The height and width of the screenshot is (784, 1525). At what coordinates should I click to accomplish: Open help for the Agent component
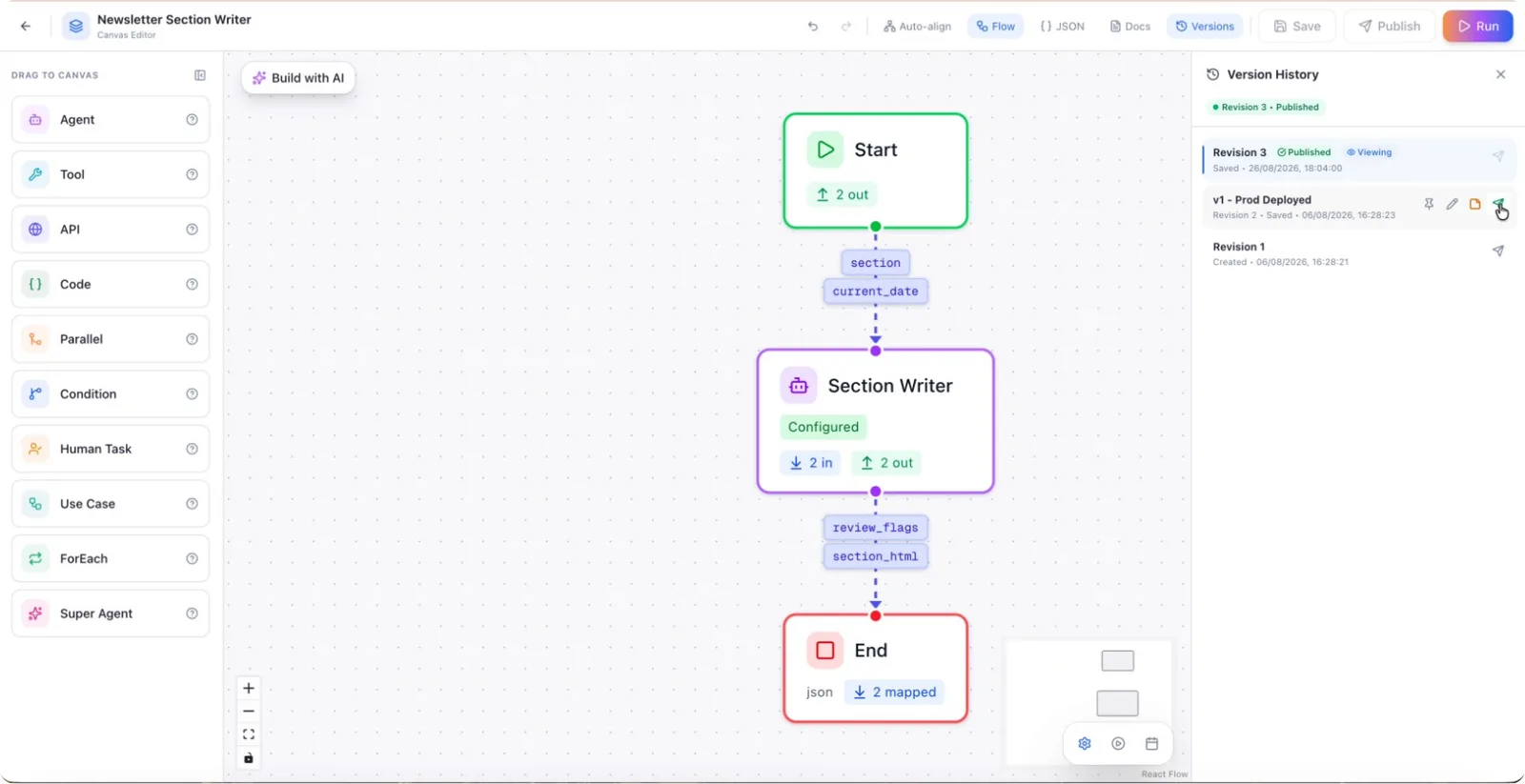click(192, 120)
